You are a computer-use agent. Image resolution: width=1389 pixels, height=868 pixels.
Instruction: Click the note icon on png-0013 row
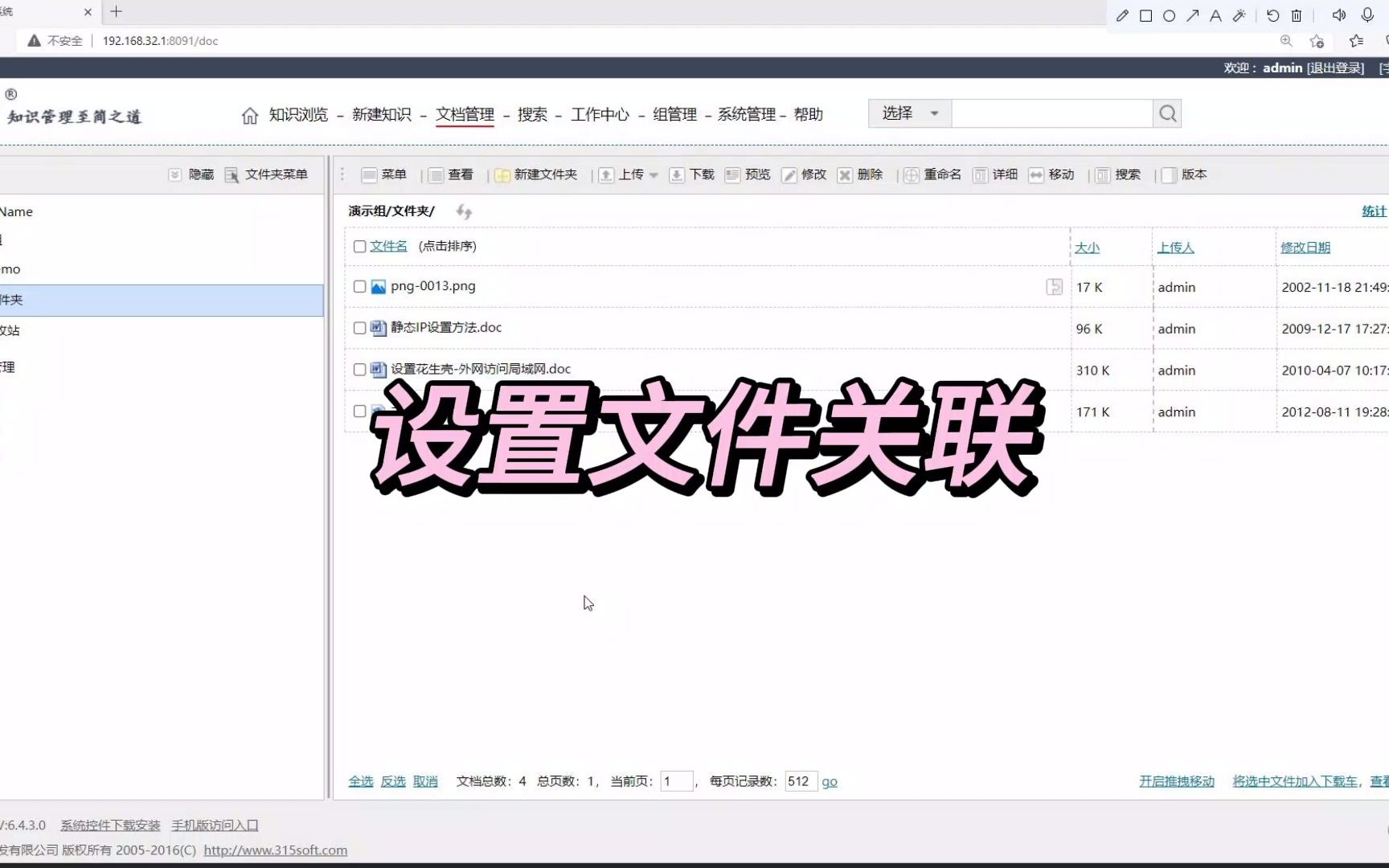tap(1054, 287)
